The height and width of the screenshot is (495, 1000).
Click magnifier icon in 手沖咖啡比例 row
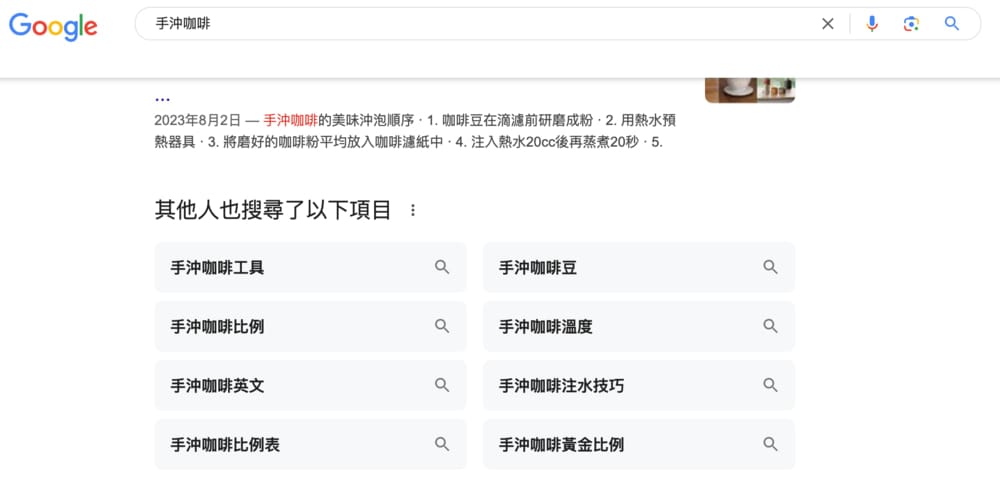(442, 326)
